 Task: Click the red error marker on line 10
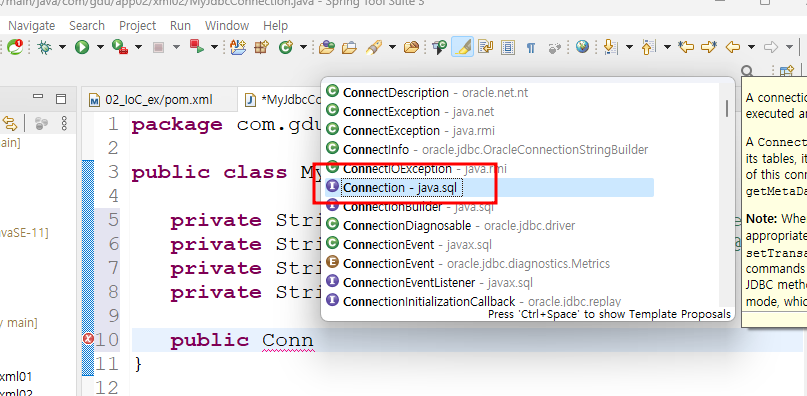tap(88, 339)
